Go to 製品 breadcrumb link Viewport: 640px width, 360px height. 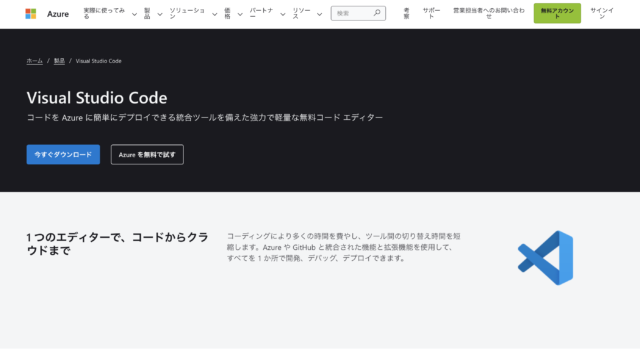[59, 61]
